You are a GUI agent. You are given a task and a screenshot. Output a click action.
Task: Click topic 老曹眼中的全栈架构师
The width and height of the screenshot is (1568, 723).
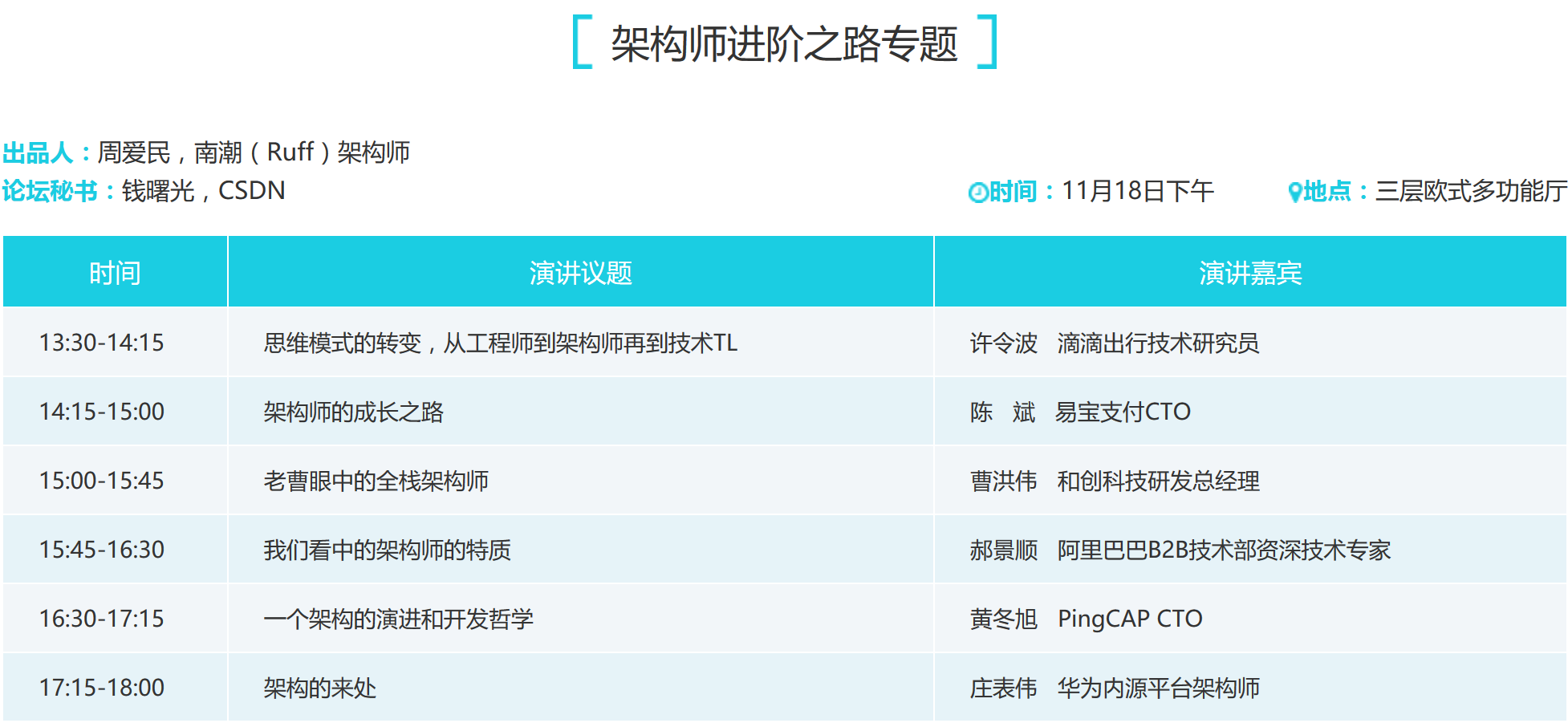[376, 481]
